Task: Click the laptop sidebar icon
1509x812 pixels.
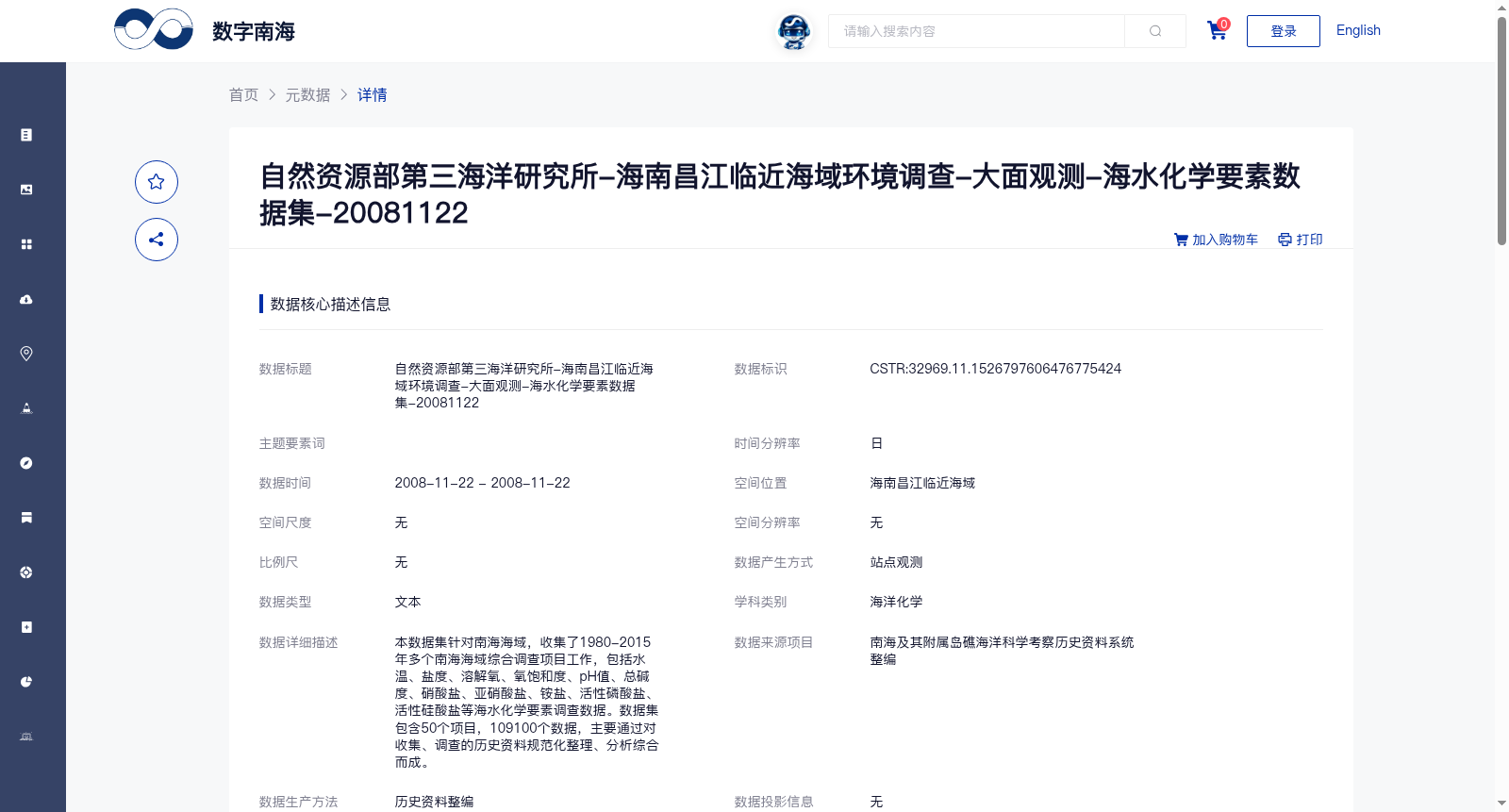Action: pos(26,737)
